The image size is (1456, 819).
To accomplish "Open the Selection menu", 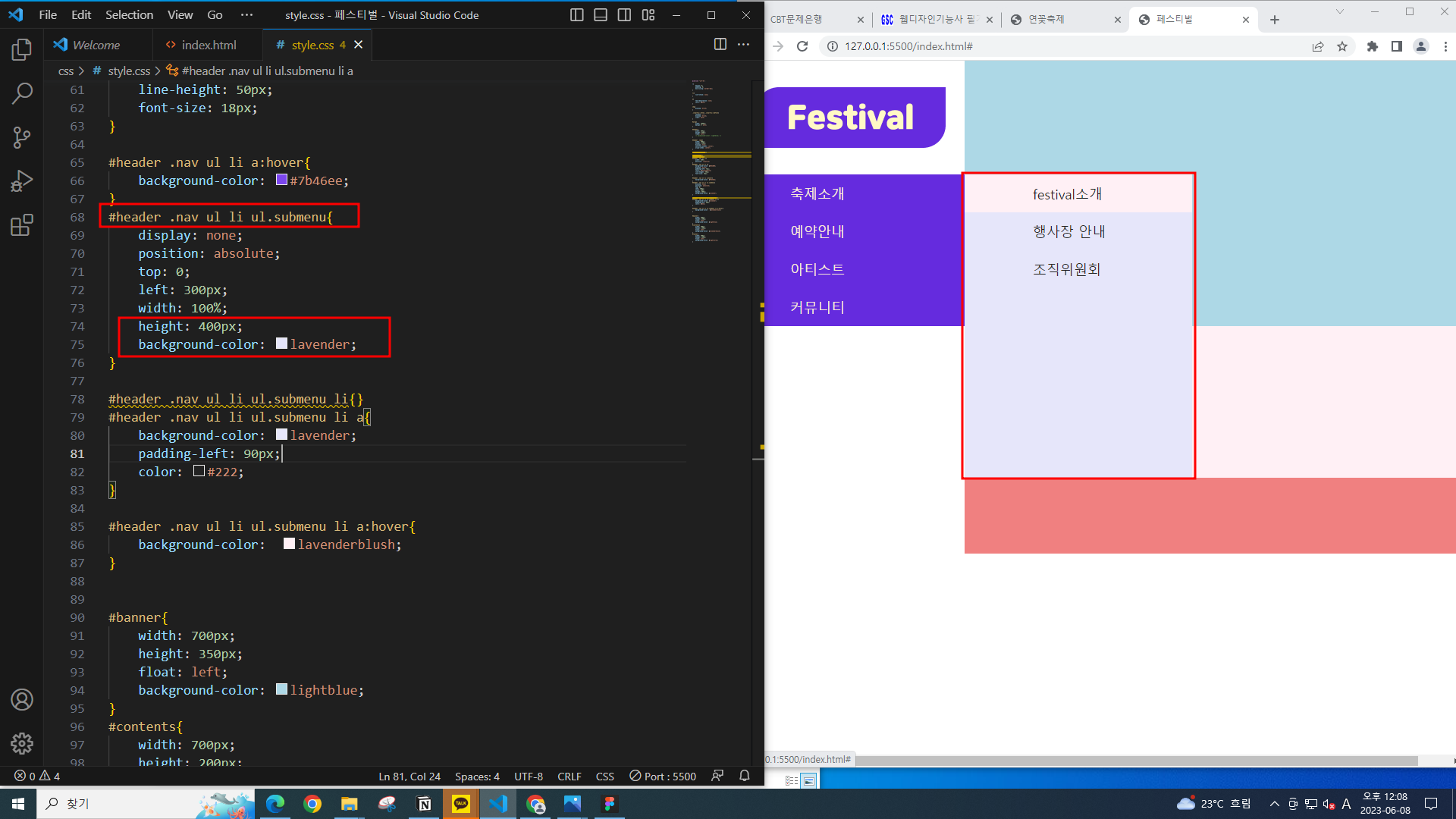I will pos(129,15).
